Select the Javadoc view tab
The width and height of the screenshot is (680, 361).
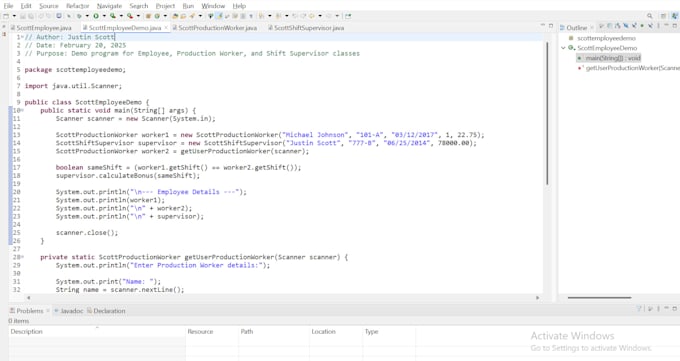(69, 311)
